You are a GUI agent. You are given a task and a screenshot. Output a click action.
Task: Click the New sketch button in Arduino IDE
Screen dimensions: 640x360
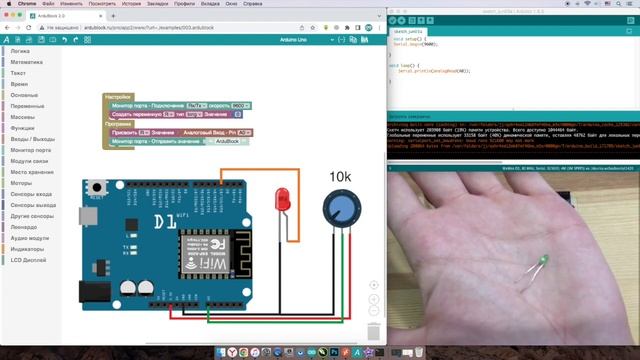tap(412, 20)
